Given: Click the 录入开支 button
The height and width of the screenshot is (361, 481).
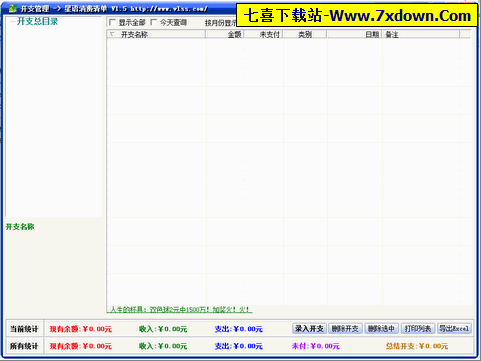Looking at the screenshot, I should (x=309, y=329).
